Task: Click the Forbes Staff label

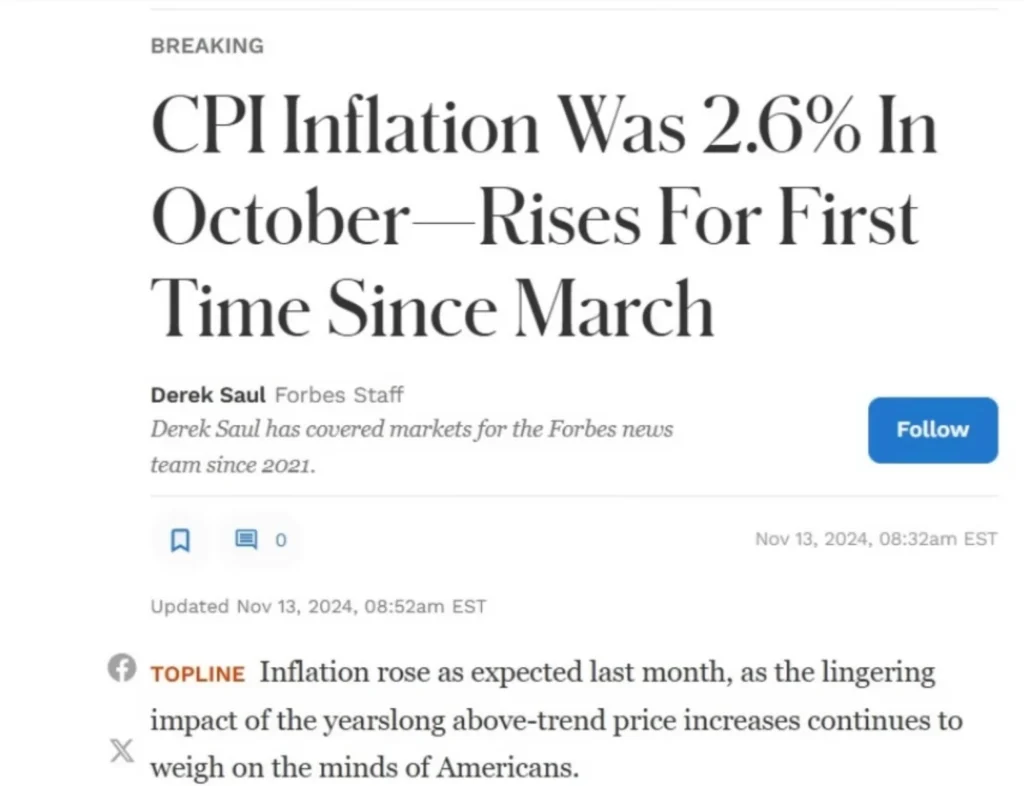Action: point(339,395)
